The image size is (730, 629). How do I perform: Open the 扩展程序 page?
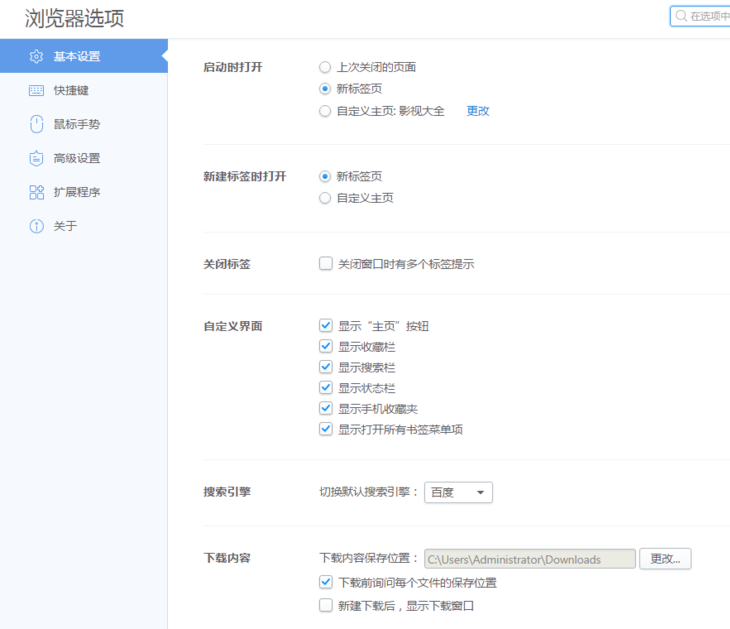(x=84, y=192)
